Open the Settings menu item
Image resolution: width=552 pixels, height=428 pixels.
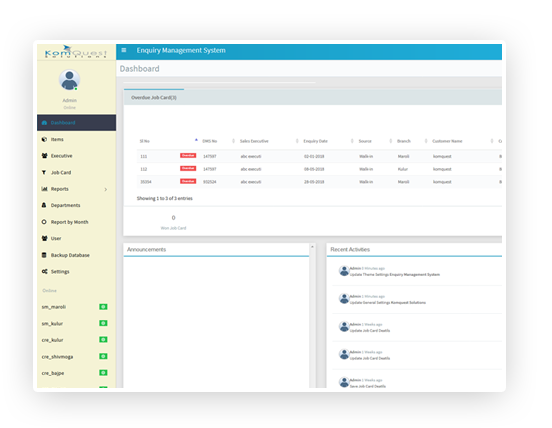tap(76, 272)
